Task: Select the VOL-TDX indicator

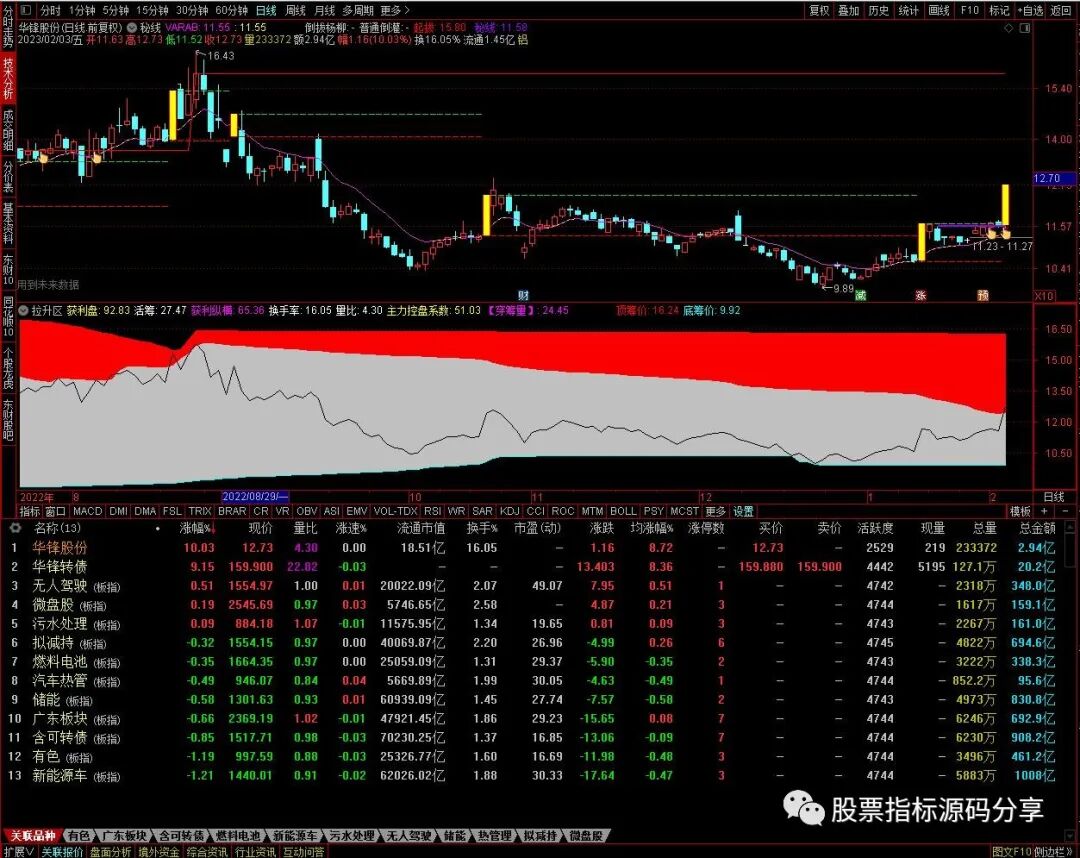Action: [395, 512]
